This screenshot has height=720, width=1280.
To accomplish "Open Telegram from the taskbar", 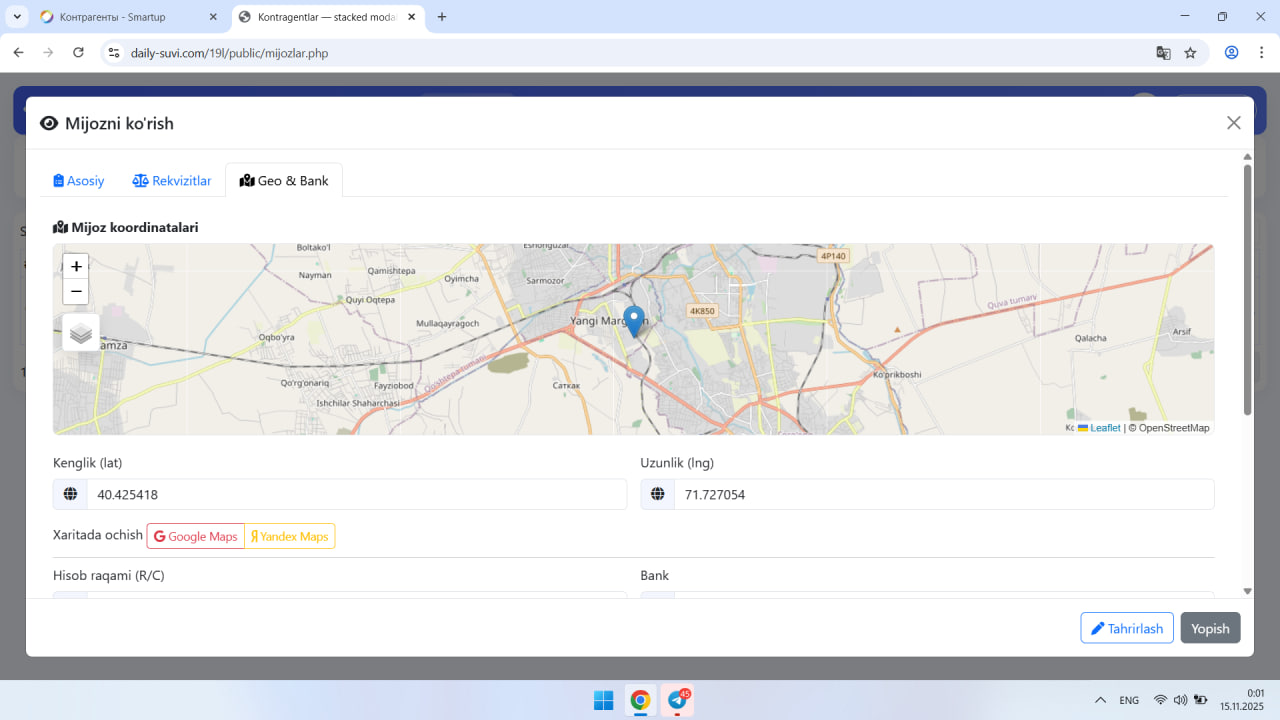I will [x=678, y=700].
